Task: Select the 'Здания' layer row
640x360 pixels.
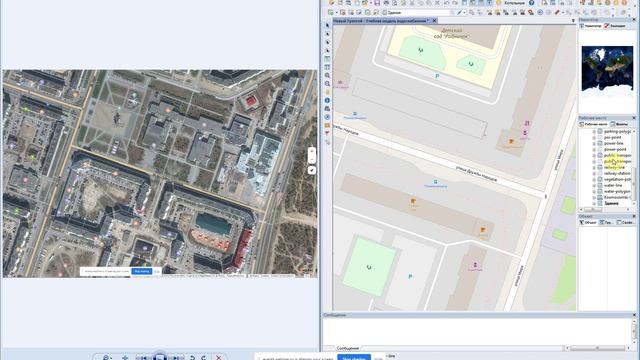Action: (611, 203)
